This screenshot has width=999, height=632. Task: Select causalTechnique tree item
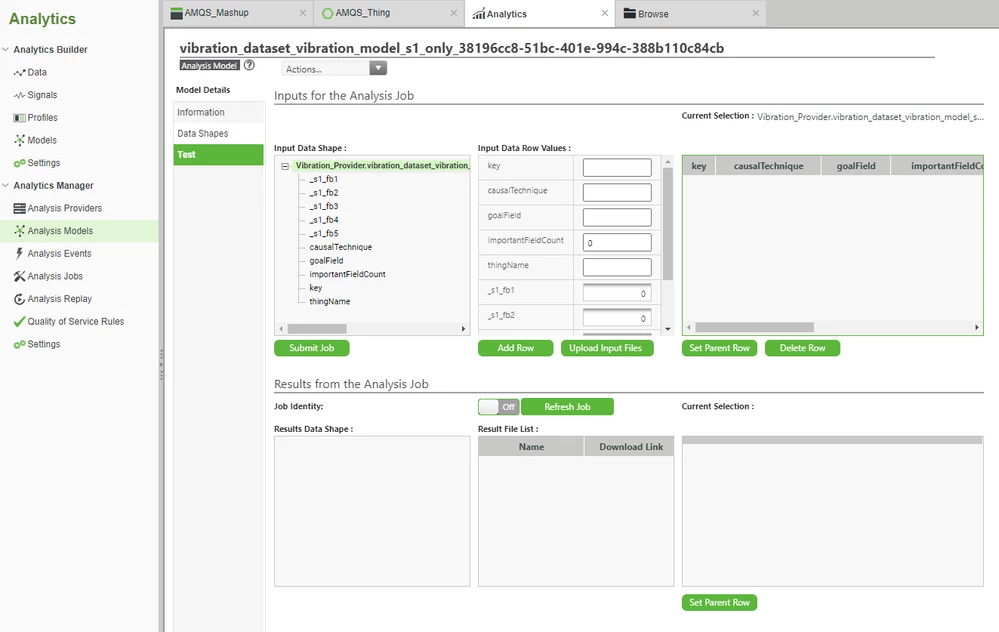(341, 247)
